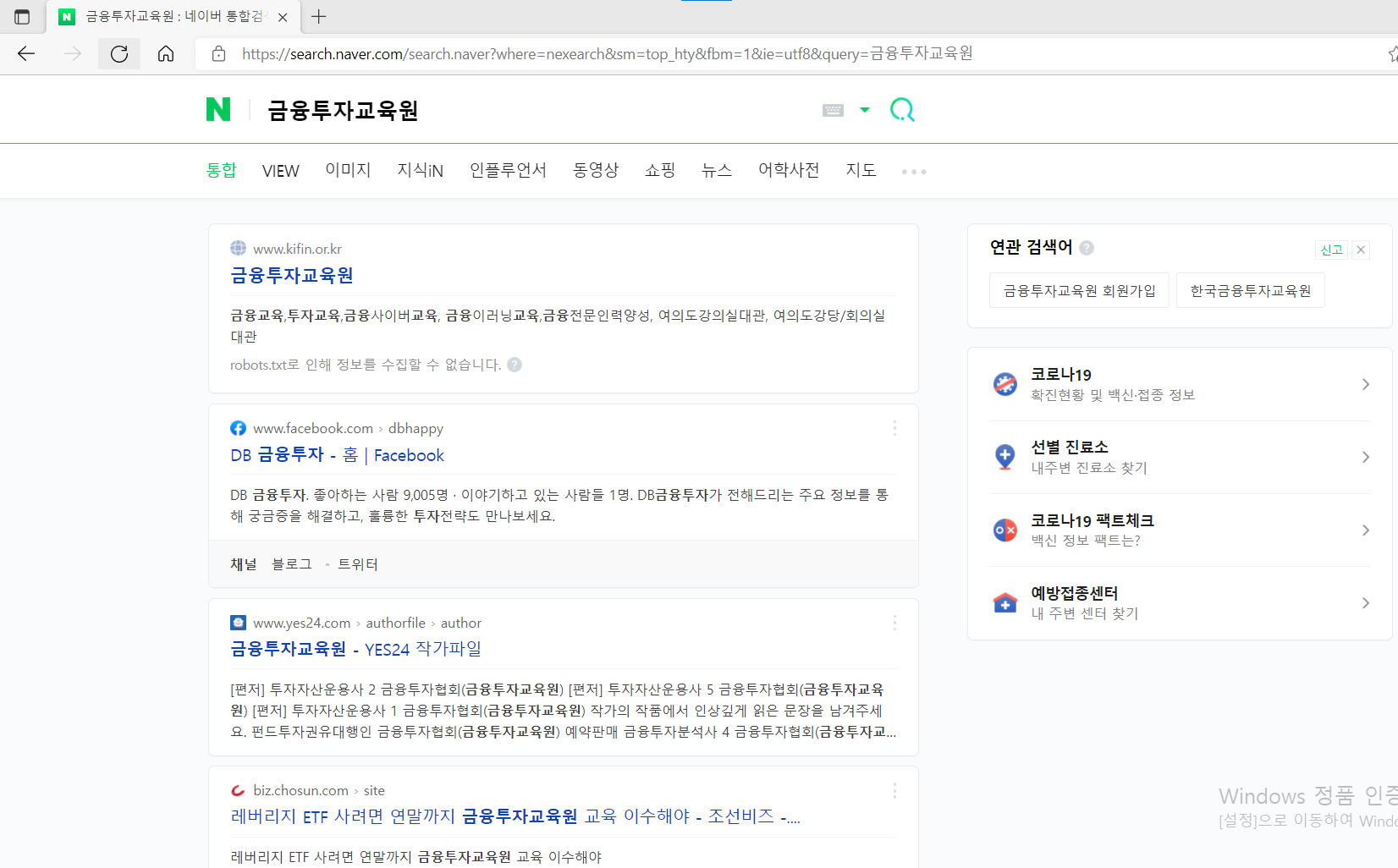The height and width of the screenshot is (868, 1398).
Task: Open the 인플루언서 tab
Action: tap(508, 170)
